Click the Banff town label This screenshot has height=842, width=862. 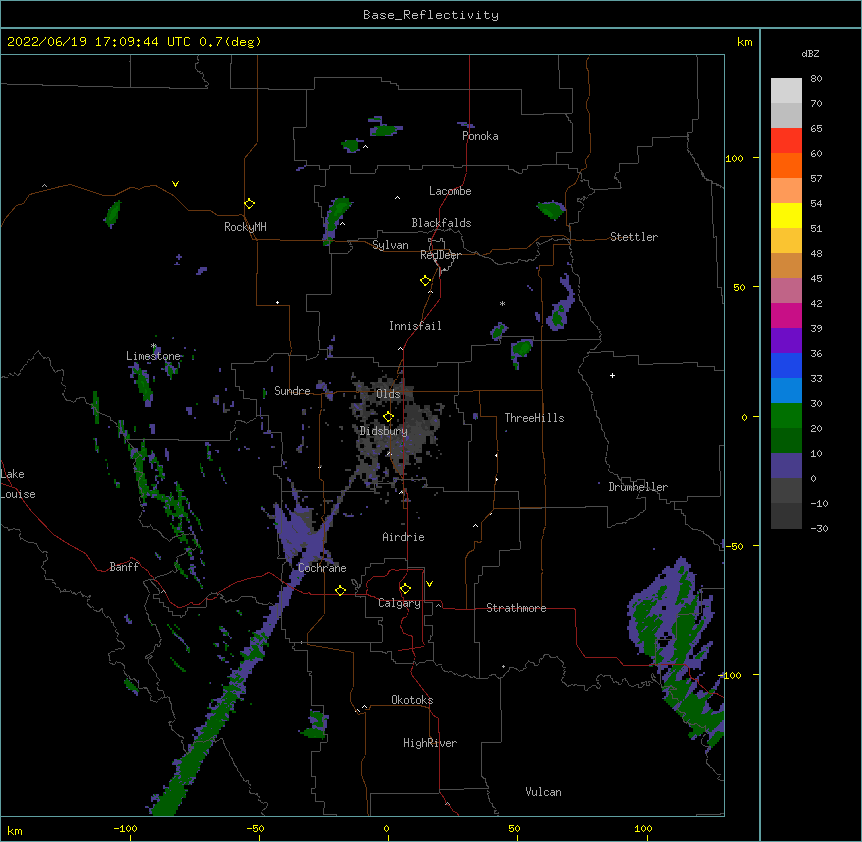(124, 567)
